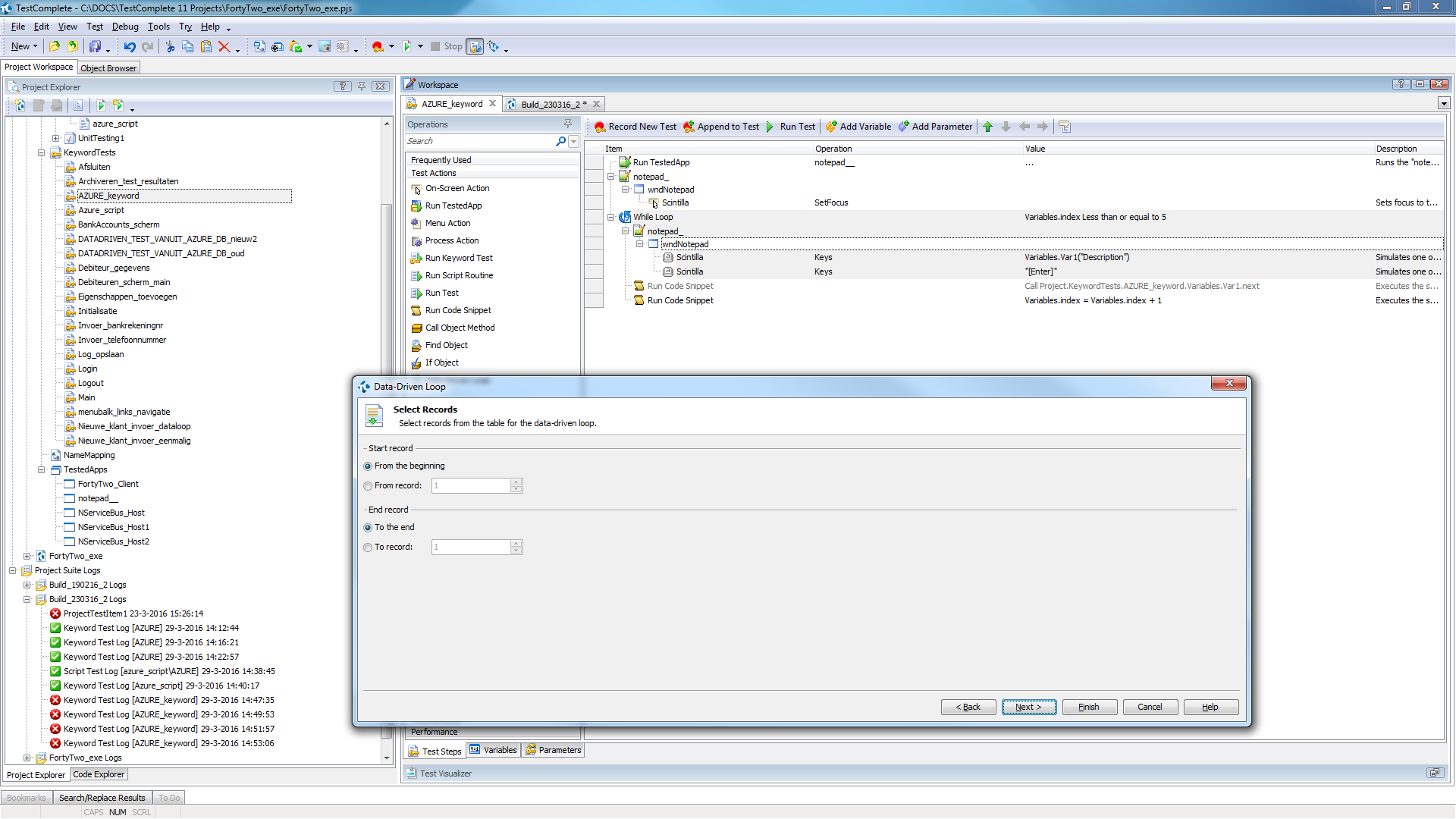This screenshot has height=819, width=1456.
Task: Click the Save All toolbar icon
Action: tap(95, 47)
